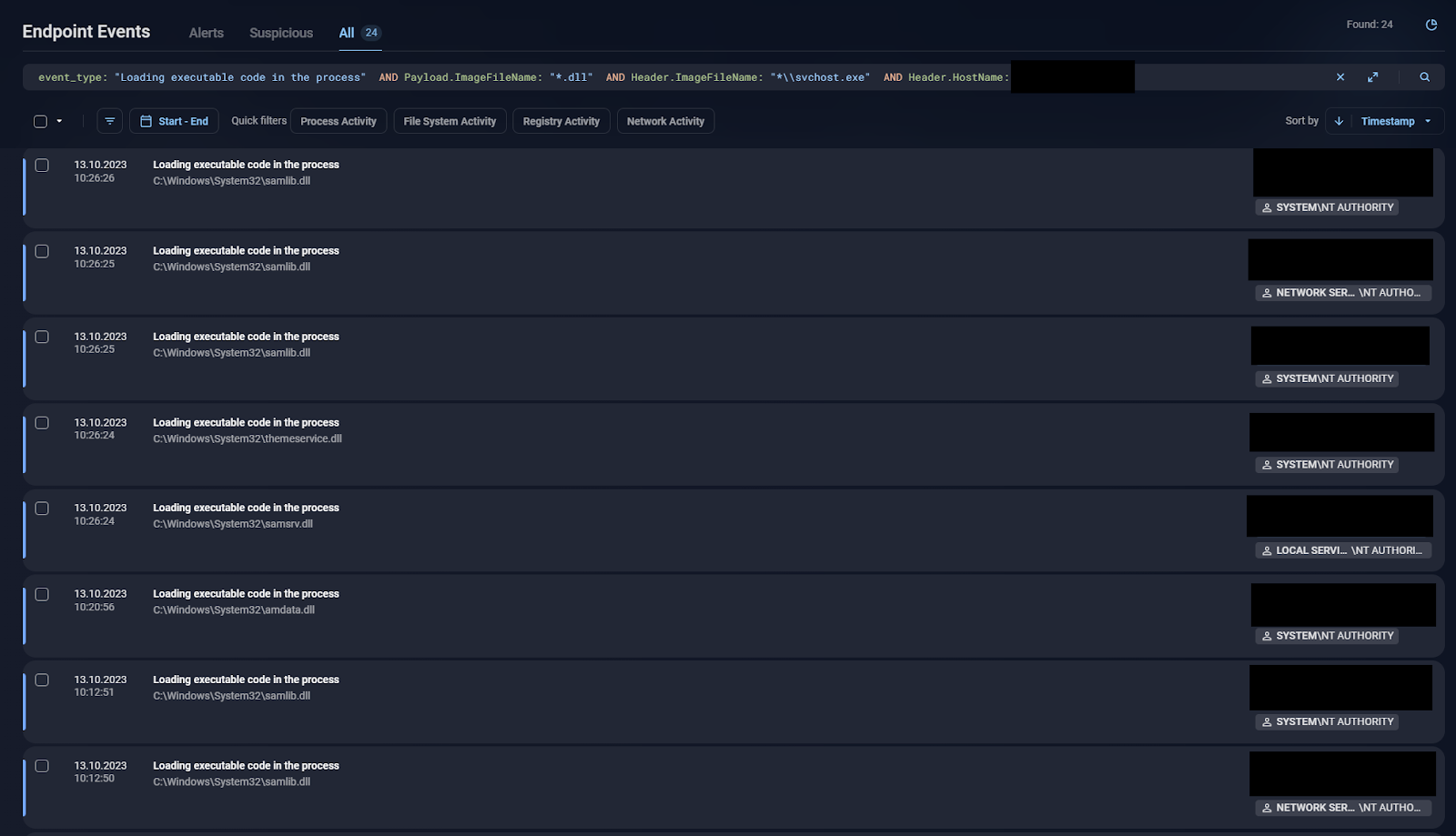Select the checkbox for the themeservice.dll event
Viewport: 1456px width, 836px height.
[42, 423]
